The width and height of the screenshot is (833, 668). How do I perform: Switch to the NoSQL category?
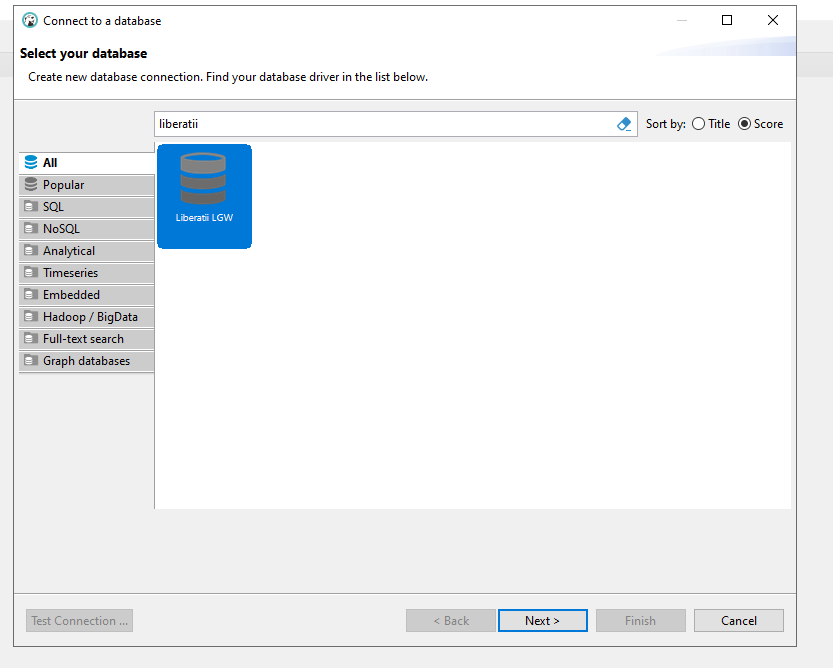(x=87, y=229)
